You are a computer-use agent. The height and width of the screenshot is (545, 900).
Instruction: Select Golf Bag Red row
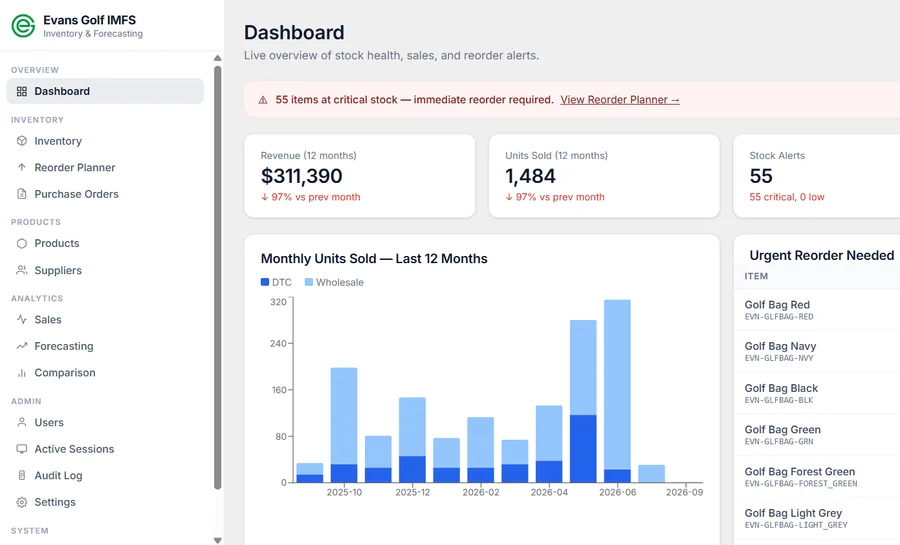(x=817, y=310)
